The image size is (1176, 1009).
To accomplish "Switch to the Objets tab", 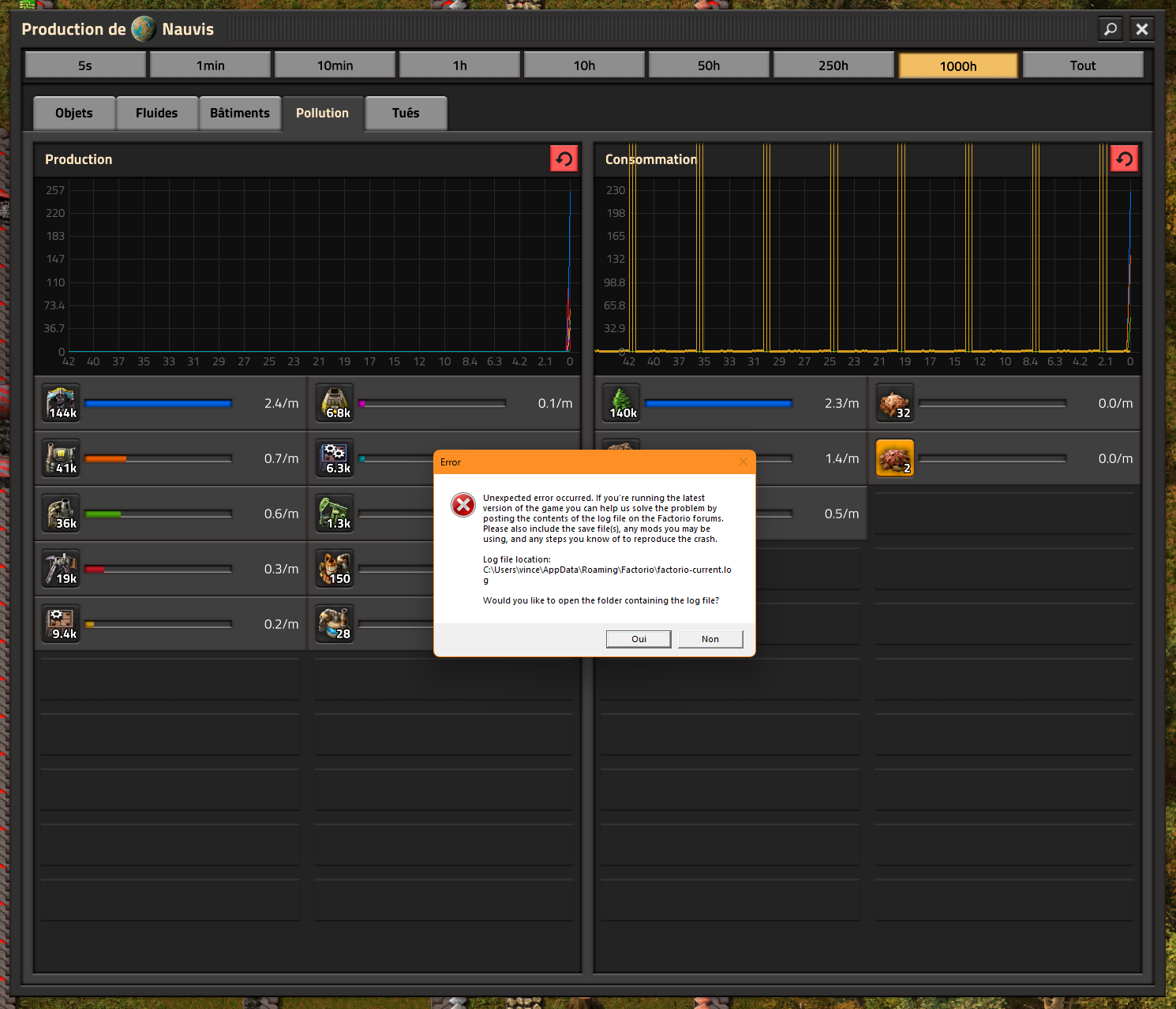I will pyautogui.click(x=74, y=113).
